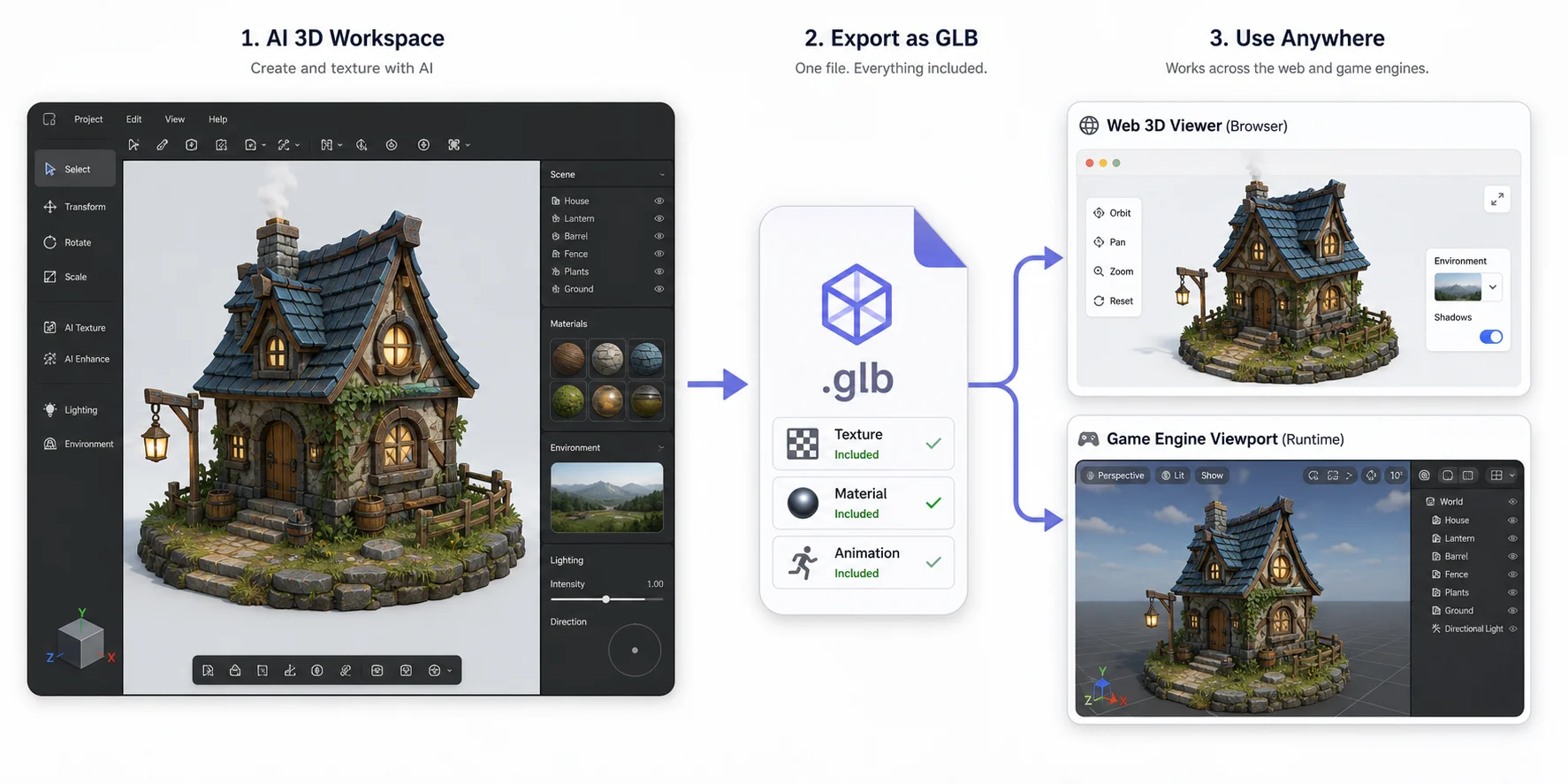
Task: Toggle House visibility in the Game Engine World list
Action: (x=1512, y=521)
